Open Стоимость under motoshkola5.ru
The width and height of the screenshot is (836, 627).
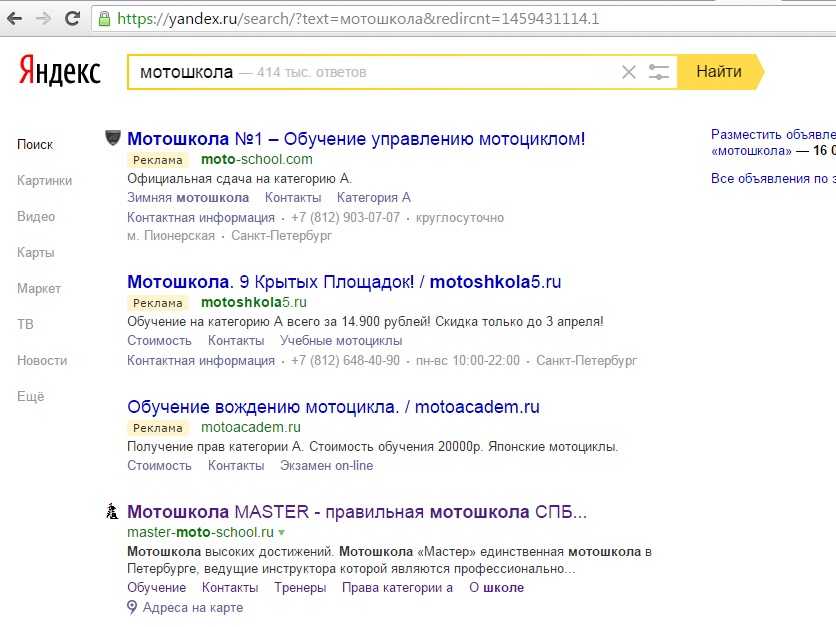pyautogui.click(x=159, y=341)
